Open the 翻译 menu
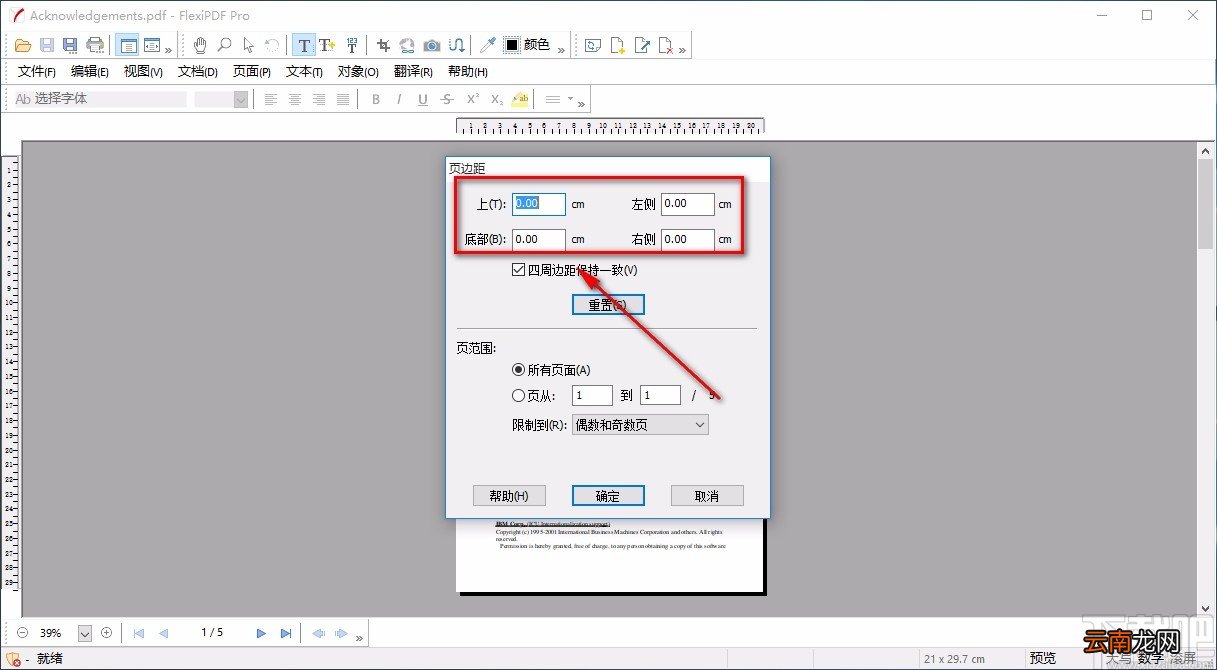Image resolution: width=1217 pixels, height=670 pixels. [x=413, y=72]
